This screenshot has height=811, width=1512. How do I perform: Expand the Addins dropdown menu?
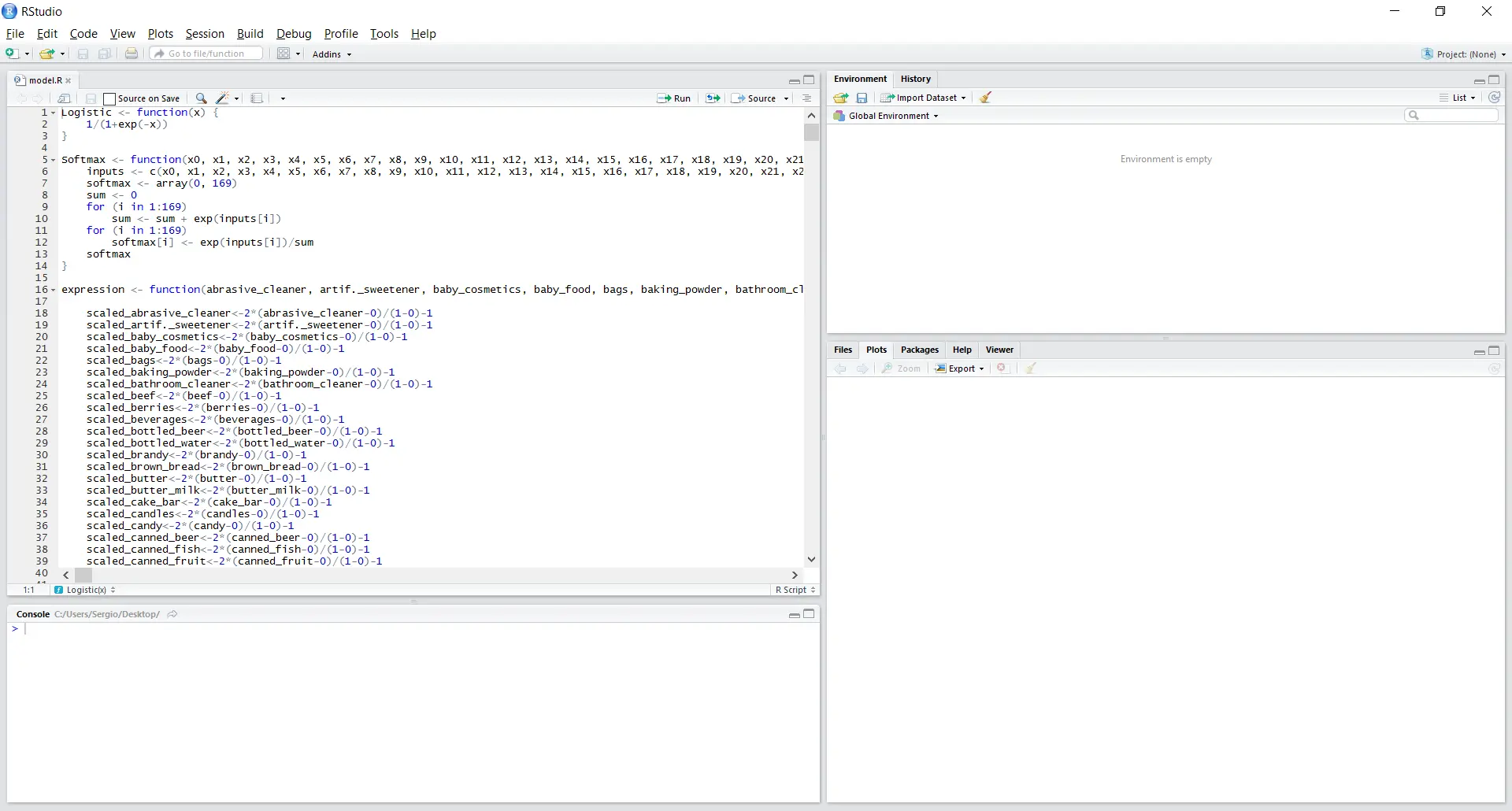332,54
